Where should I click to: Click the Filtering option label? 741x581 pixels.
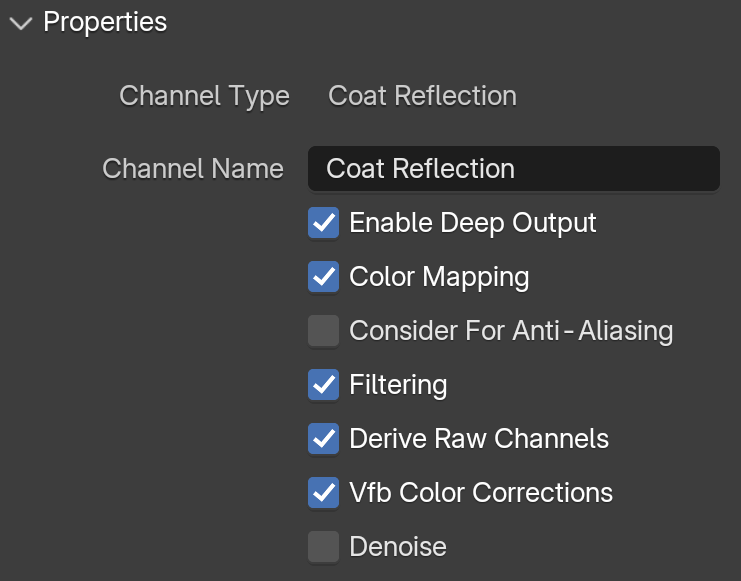[x=398, y=385]
